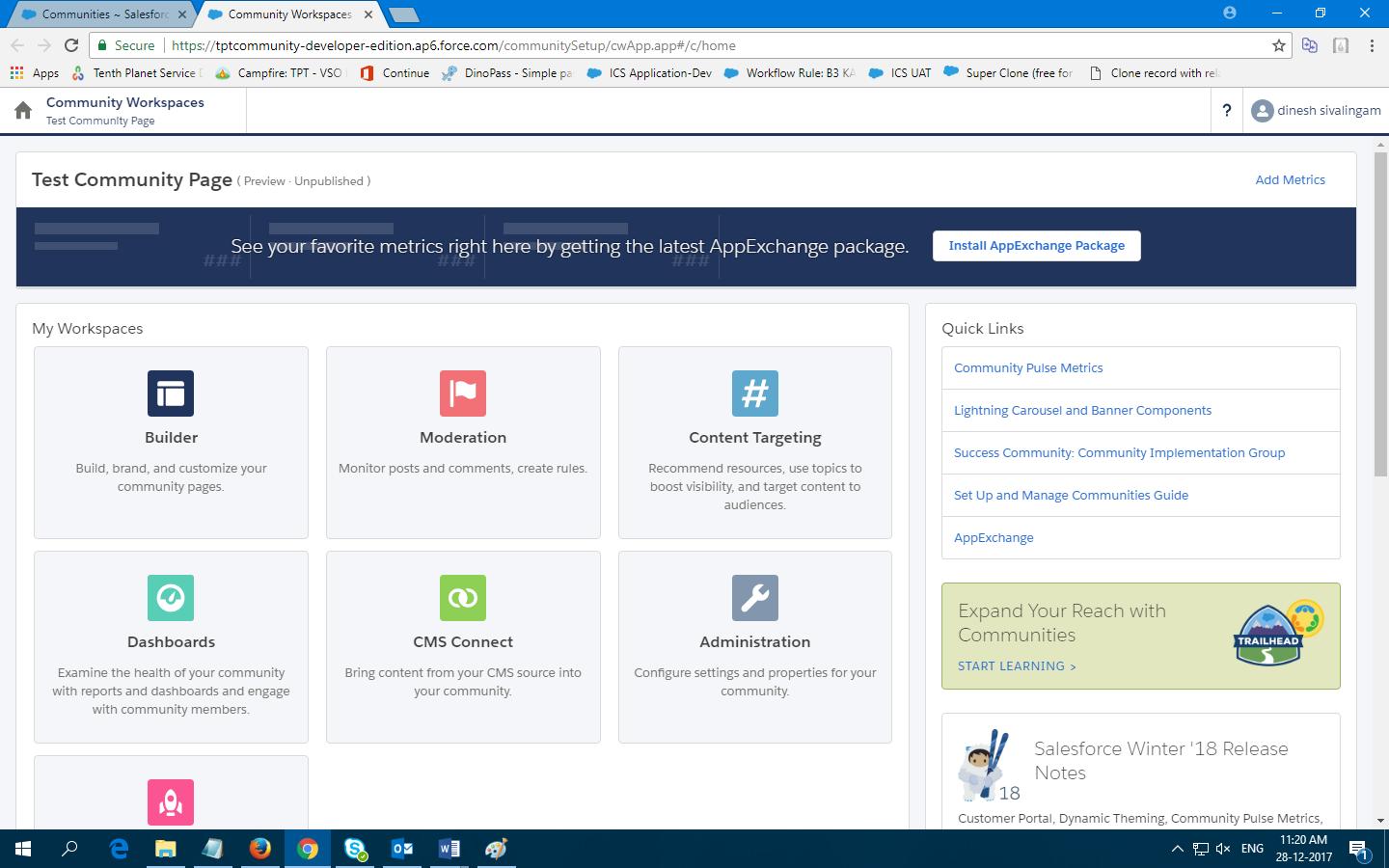Open File Explorer from taskbar
Image resolution: width=1389 pixels, height=868 pixels.
click(x=166, y=849)
